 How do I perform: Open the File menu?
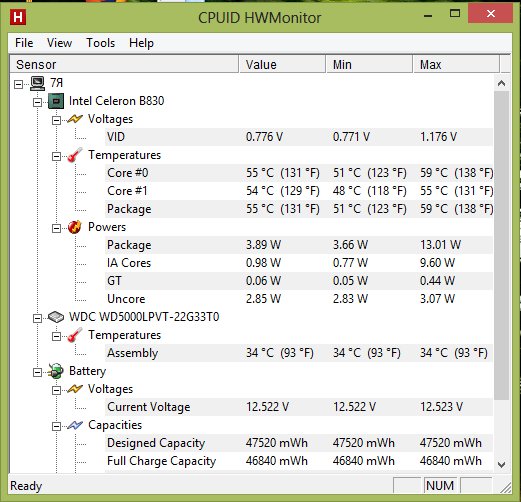coord(24,43)
